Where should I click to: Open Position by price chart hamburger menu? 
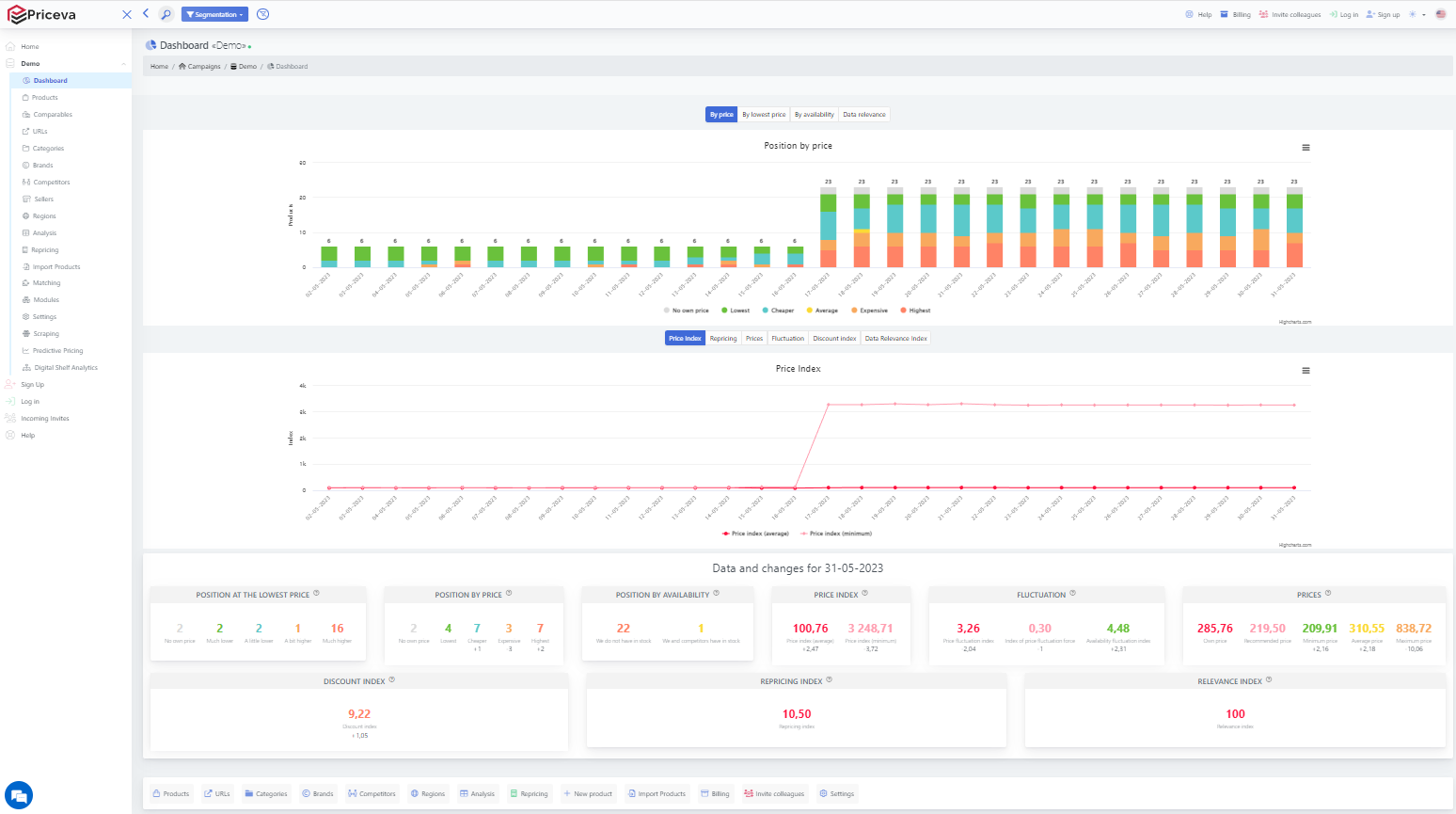[1306, 148]
